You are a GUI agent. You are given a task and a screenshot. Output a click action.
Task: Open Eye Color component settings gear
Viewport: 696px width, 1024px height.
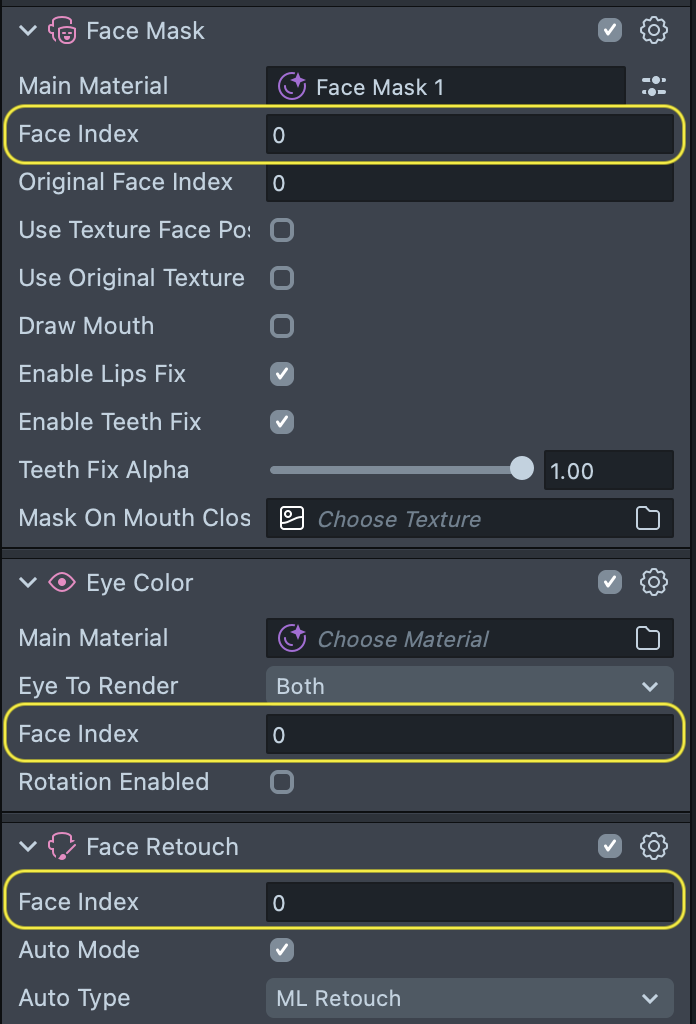[x=654, y=582]
